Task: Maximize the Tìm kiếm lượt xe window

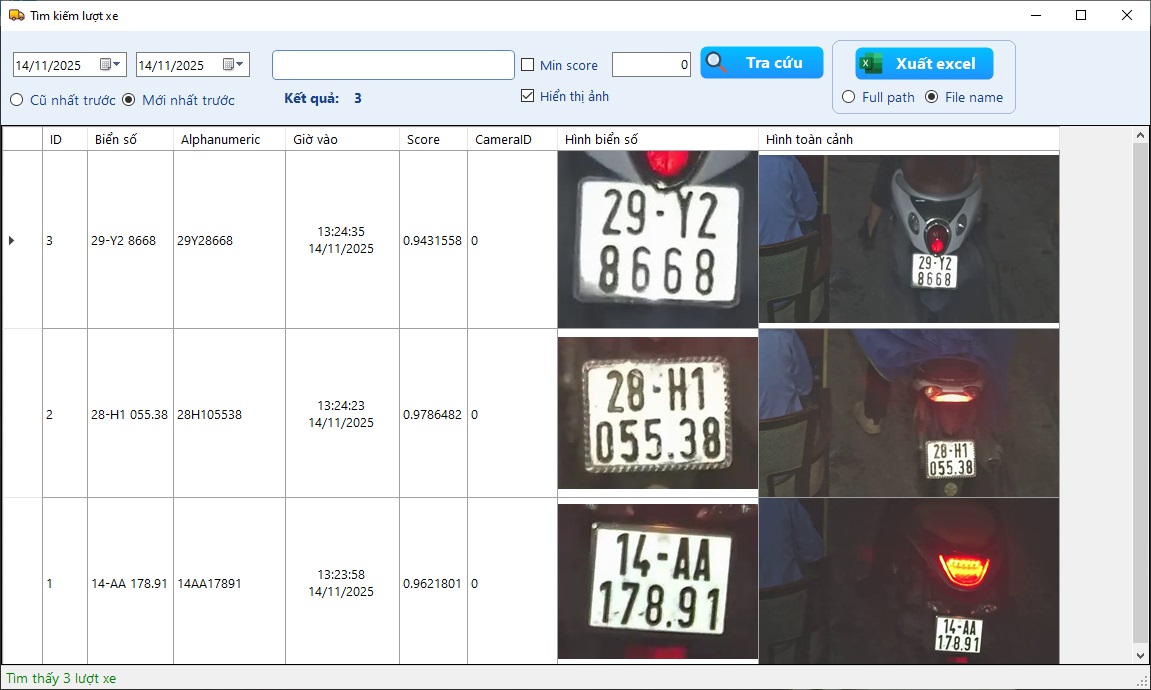Action: coord(1081,15)
